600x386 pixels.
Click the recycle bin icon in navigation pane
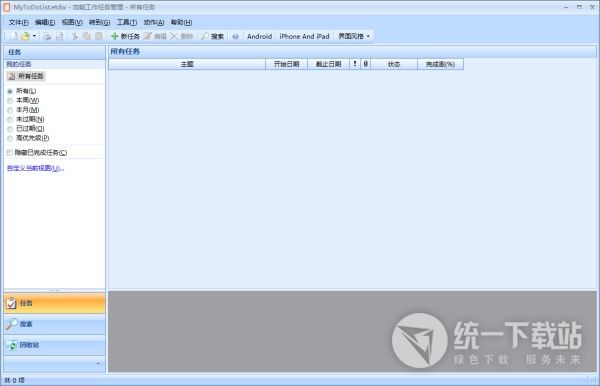(11, 345)
